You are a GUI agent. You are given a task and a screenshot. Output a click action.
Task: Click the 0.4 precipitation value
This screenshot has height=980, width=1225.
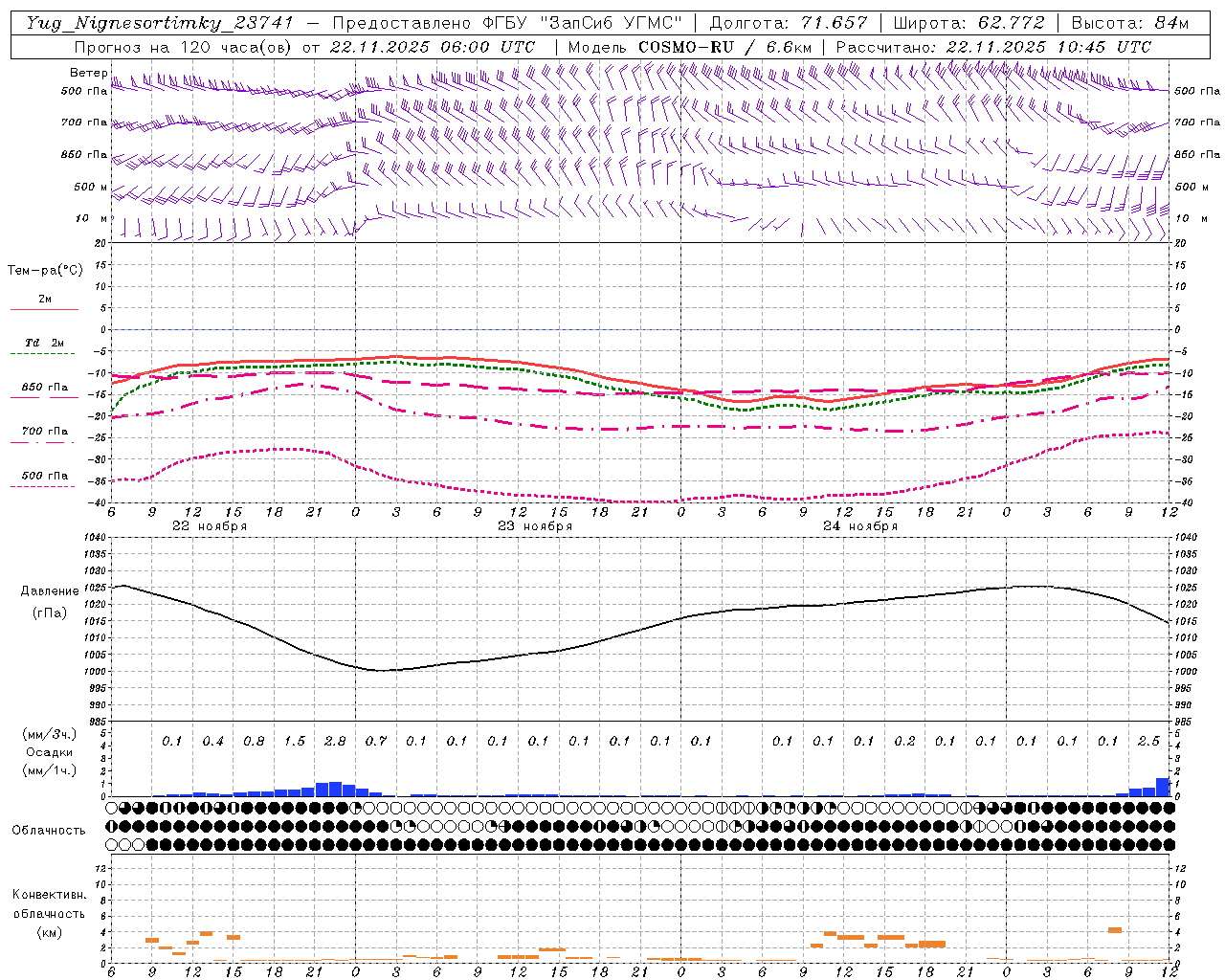coord(212,742)
